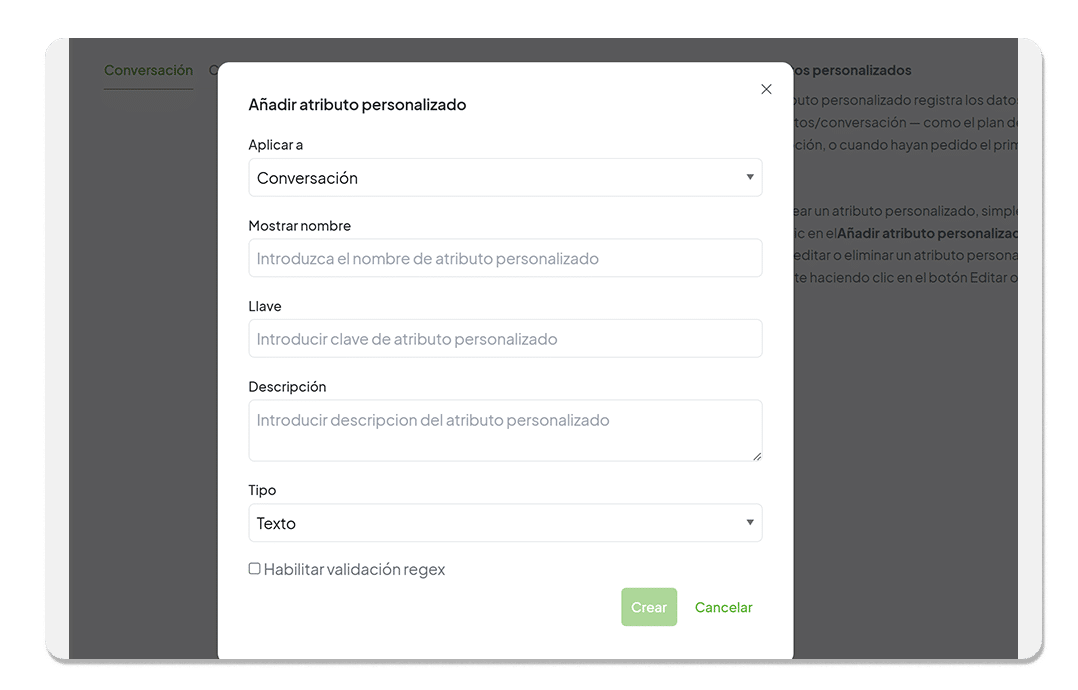
Task: Focus the Descripción text area
Action: coord(505,430)
